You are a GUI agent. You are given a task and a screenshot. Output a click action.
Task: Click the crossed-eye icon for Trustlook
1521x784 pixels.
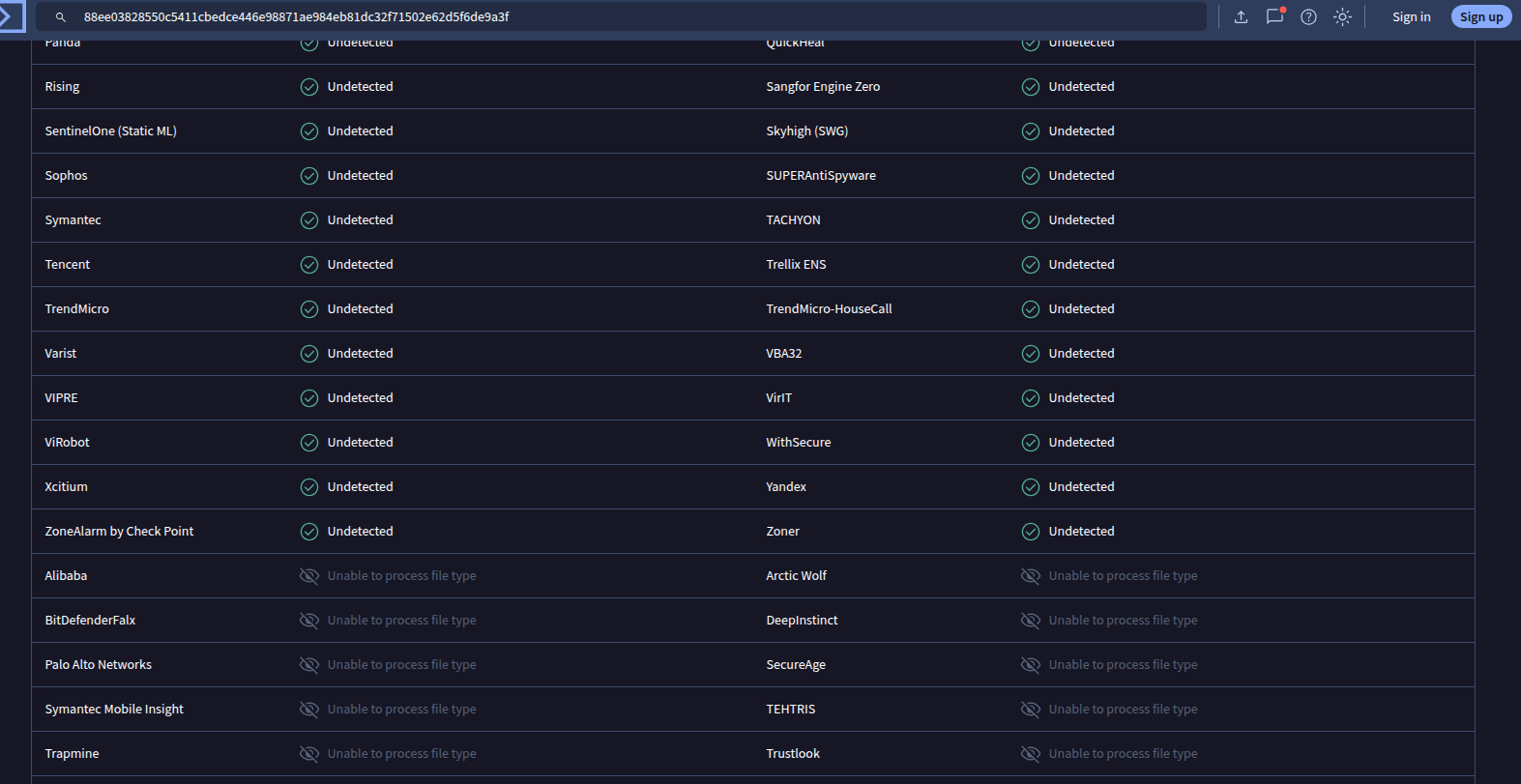point(1031,754)
